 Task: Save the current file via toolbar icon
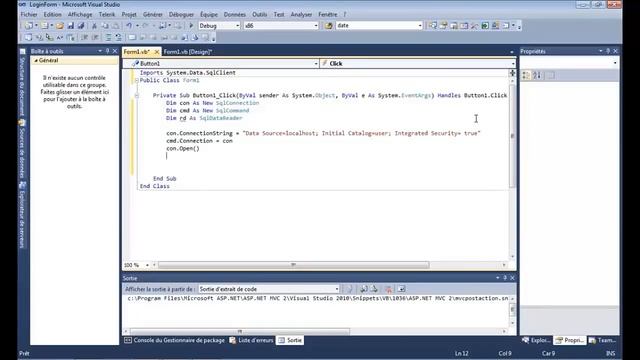71,26
